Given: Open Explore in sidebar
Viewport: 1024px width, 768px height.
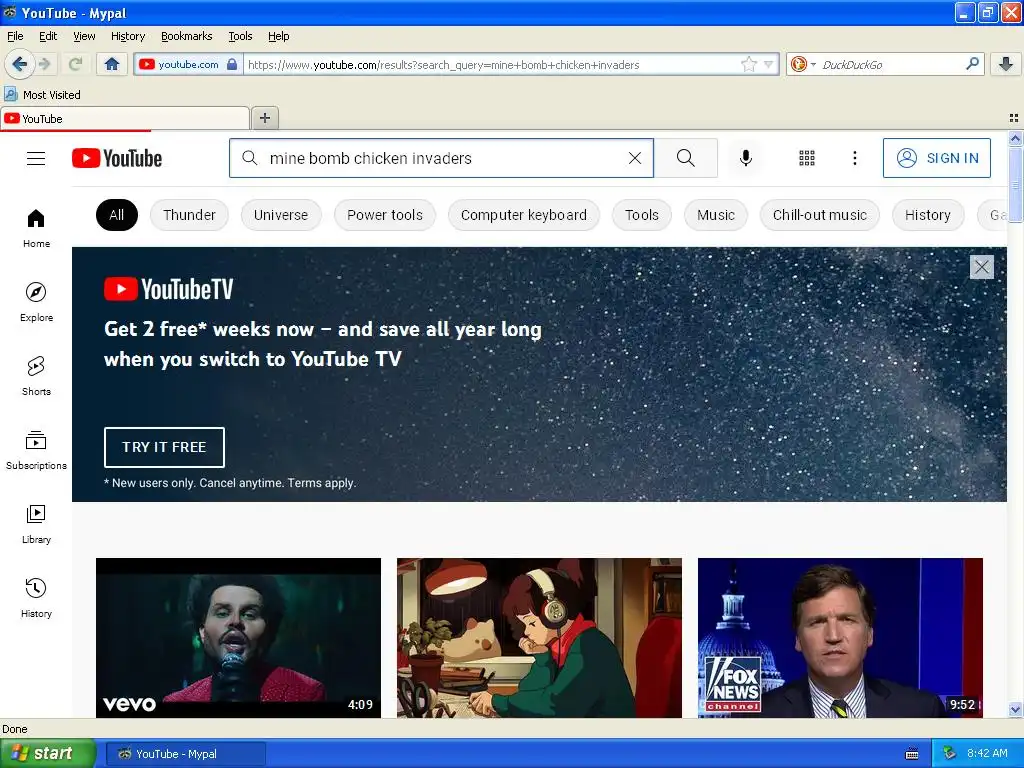Looking at the screenshot, I should click(x=36, y=302).
